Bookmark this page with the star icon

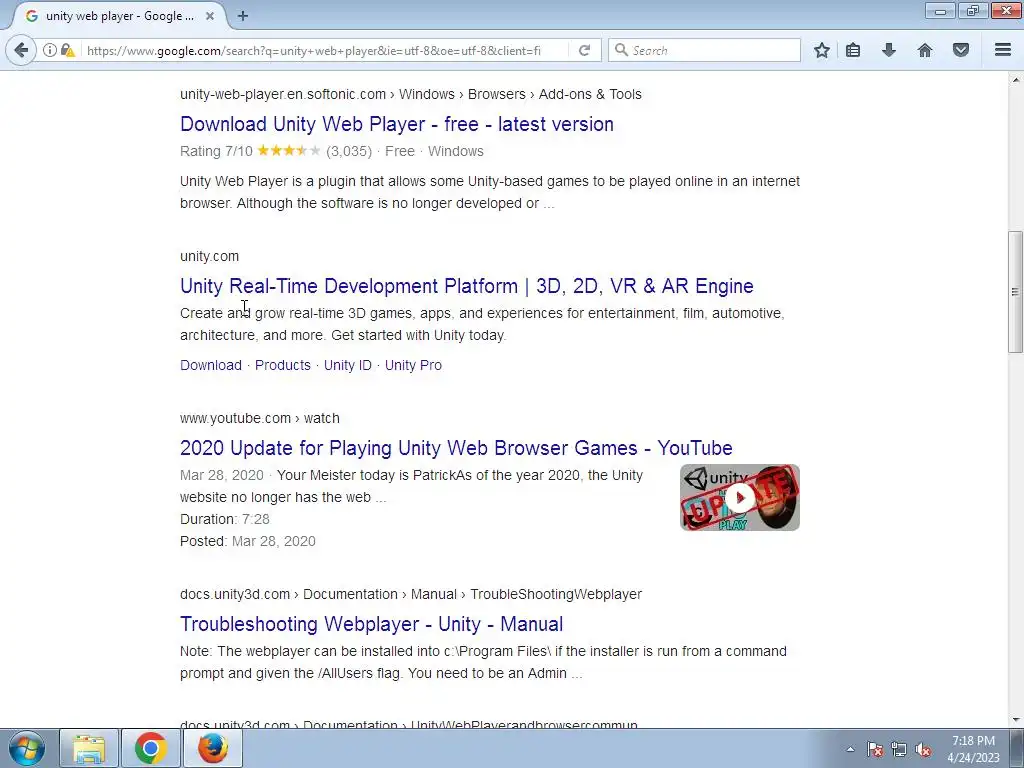[822, 50]
